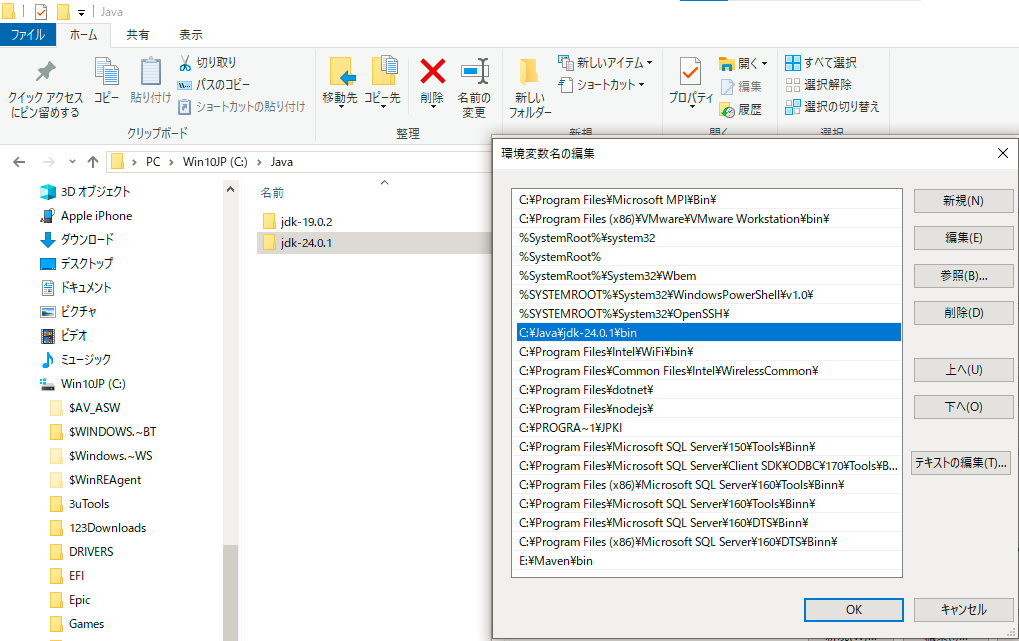1019x641 pixels.
Task: Copy path using パスのコピー
Action: click(x=214, y=85)
